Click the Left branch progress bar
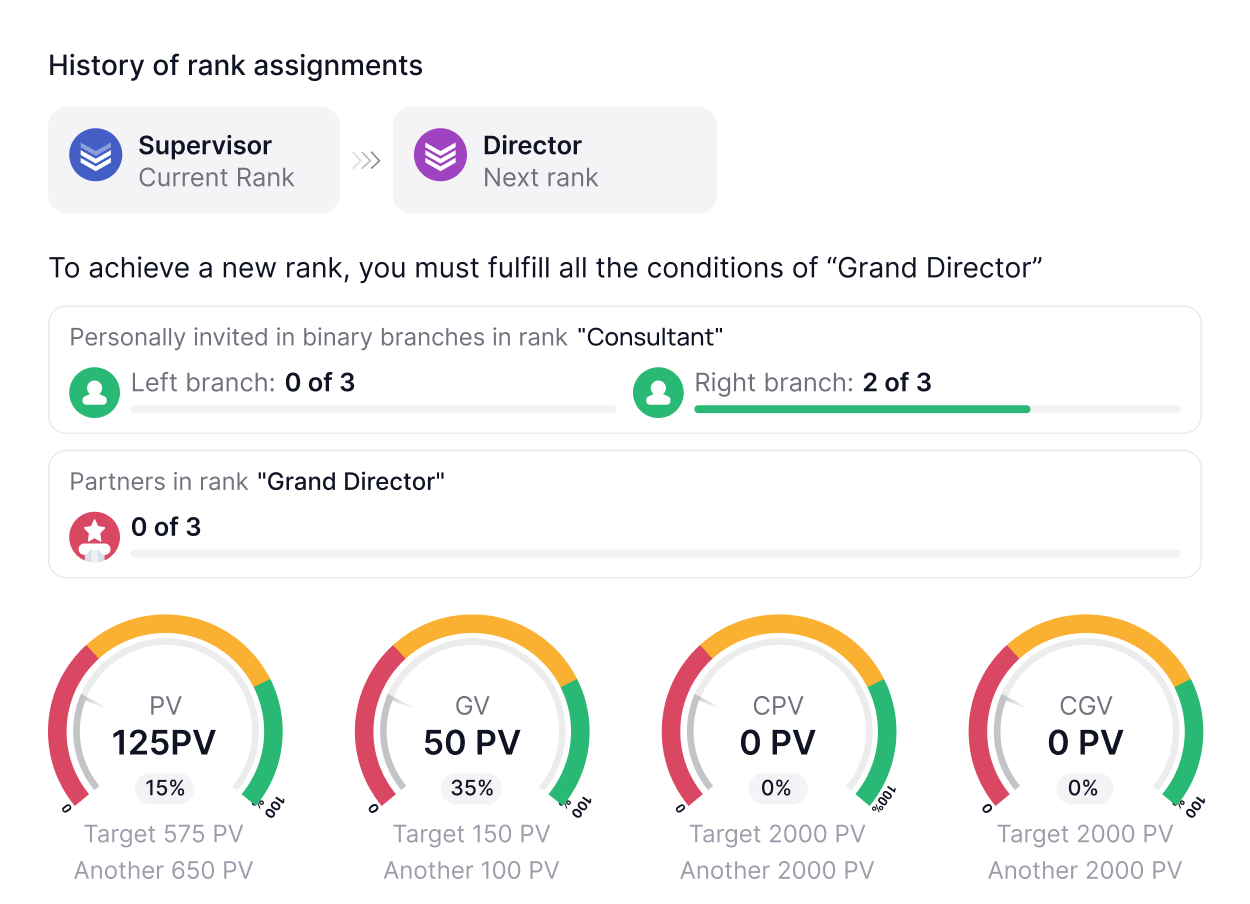 tap(374, 409)
